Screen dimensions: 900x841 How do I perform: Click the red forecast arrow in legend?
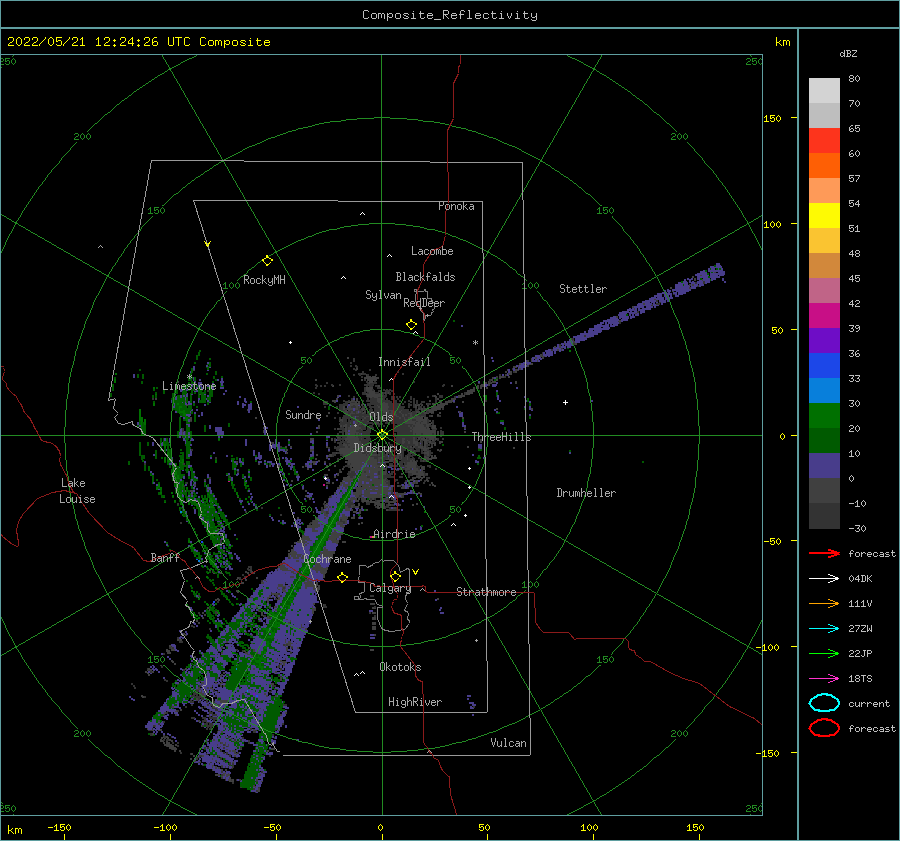pos(824,553)
